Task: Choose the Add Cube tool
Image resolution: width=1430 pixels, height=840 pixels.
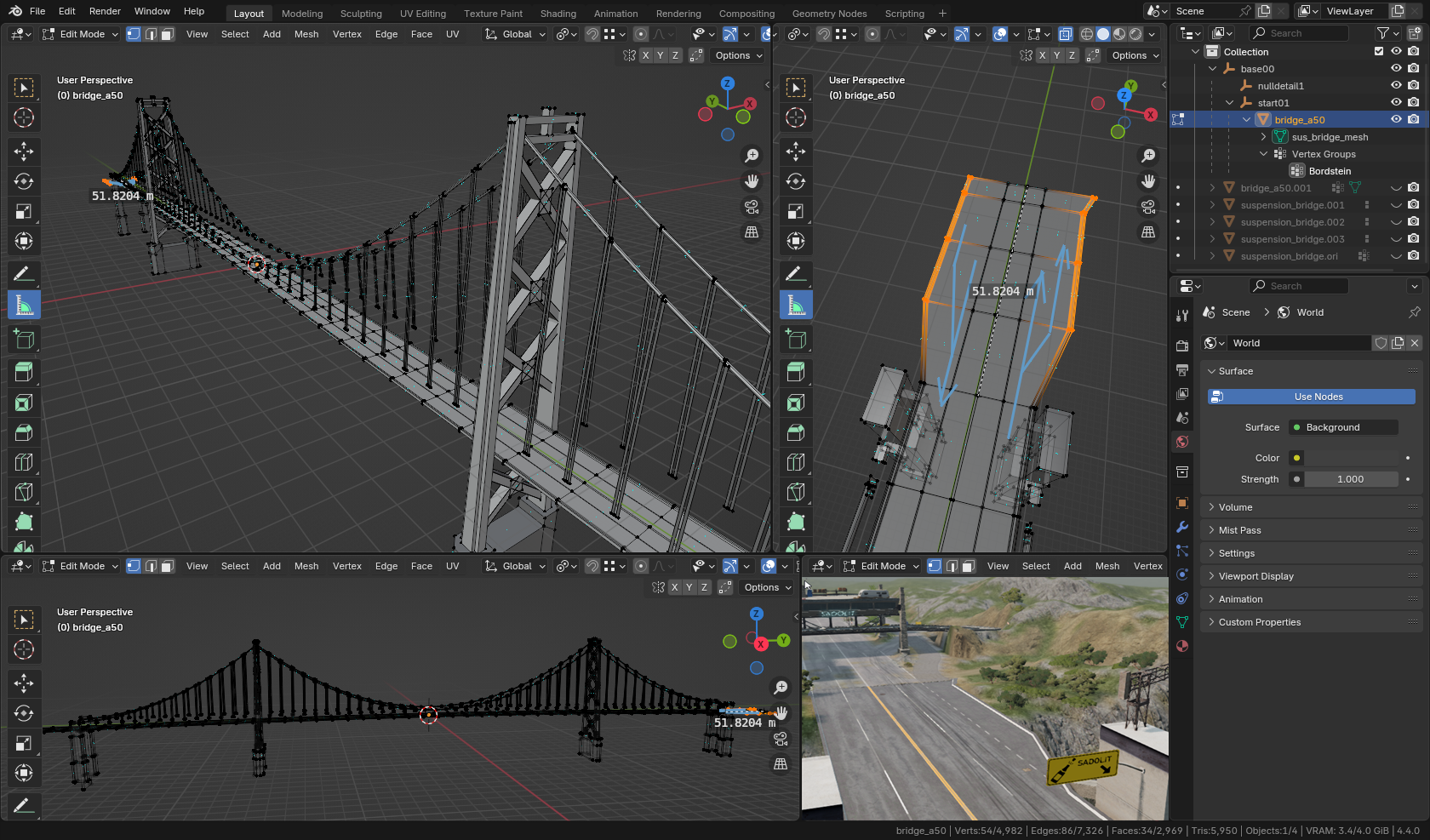Action: pyautogui.click(x=24, y=340)
